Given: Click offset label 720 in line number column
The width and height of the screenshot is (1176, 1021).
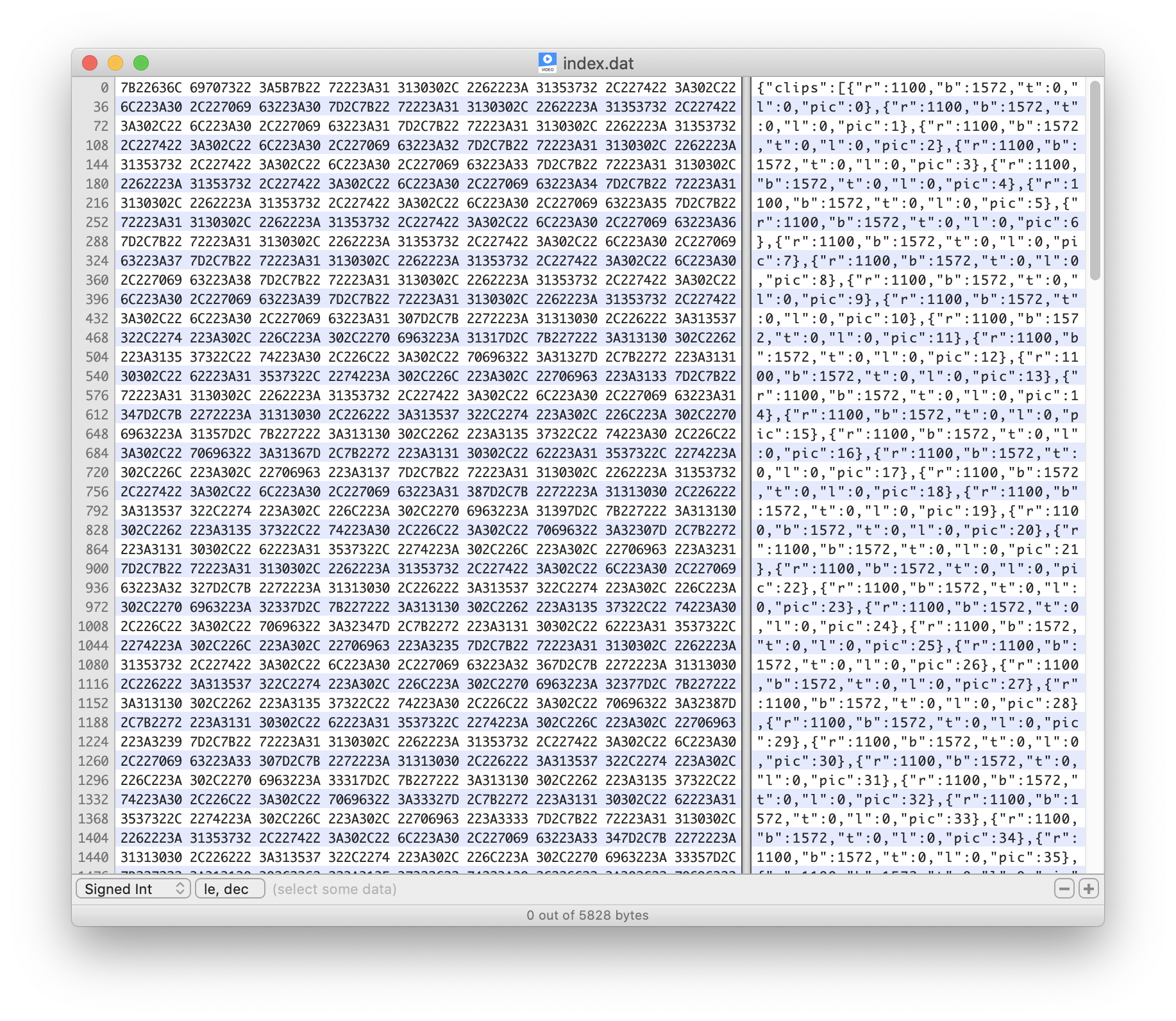Looking at the screenshot, I should [97, 472].
